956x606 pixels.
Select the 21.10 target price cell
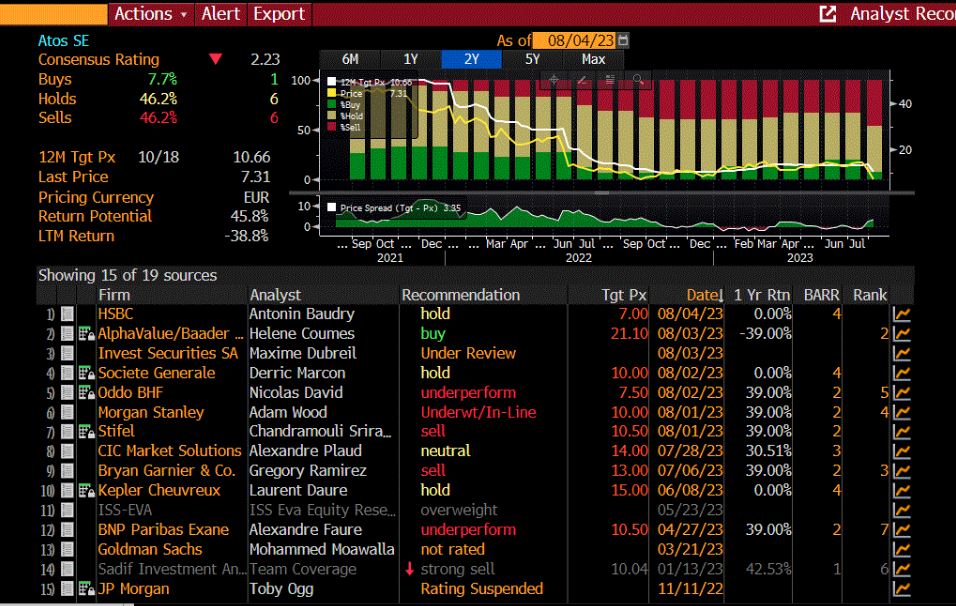click(629, 333)
